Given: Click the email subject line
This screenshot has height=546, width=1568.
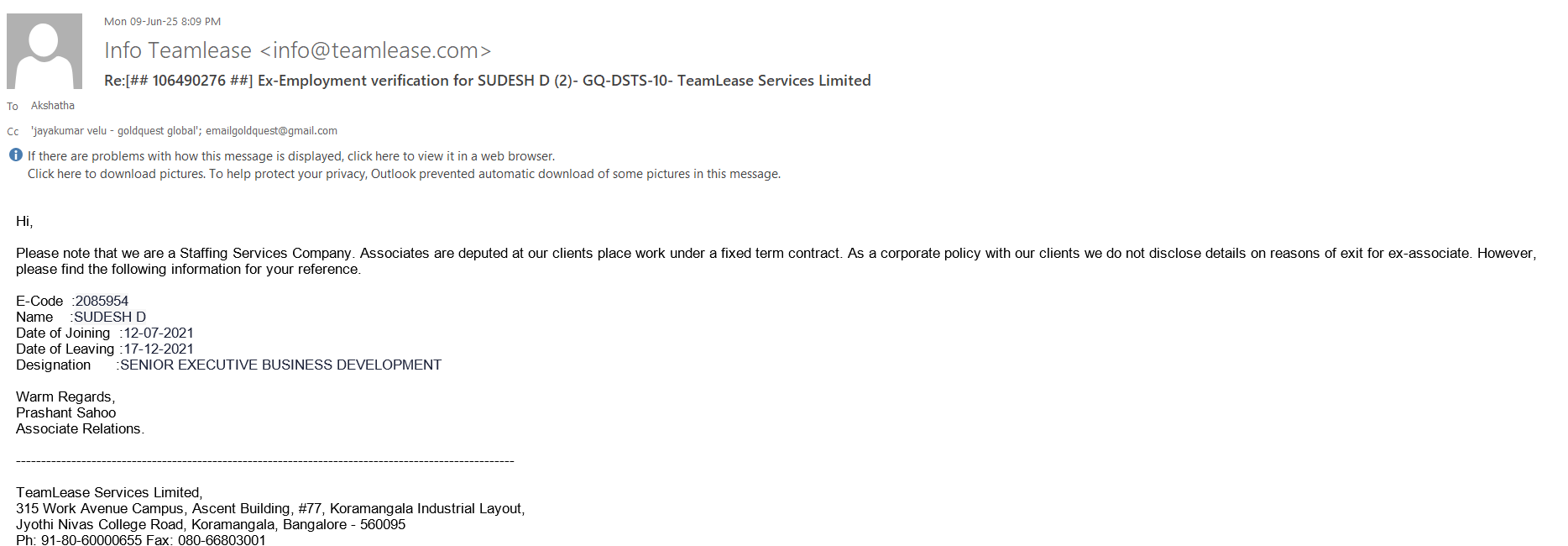Looking at the screenshot, I should (487, 81).
